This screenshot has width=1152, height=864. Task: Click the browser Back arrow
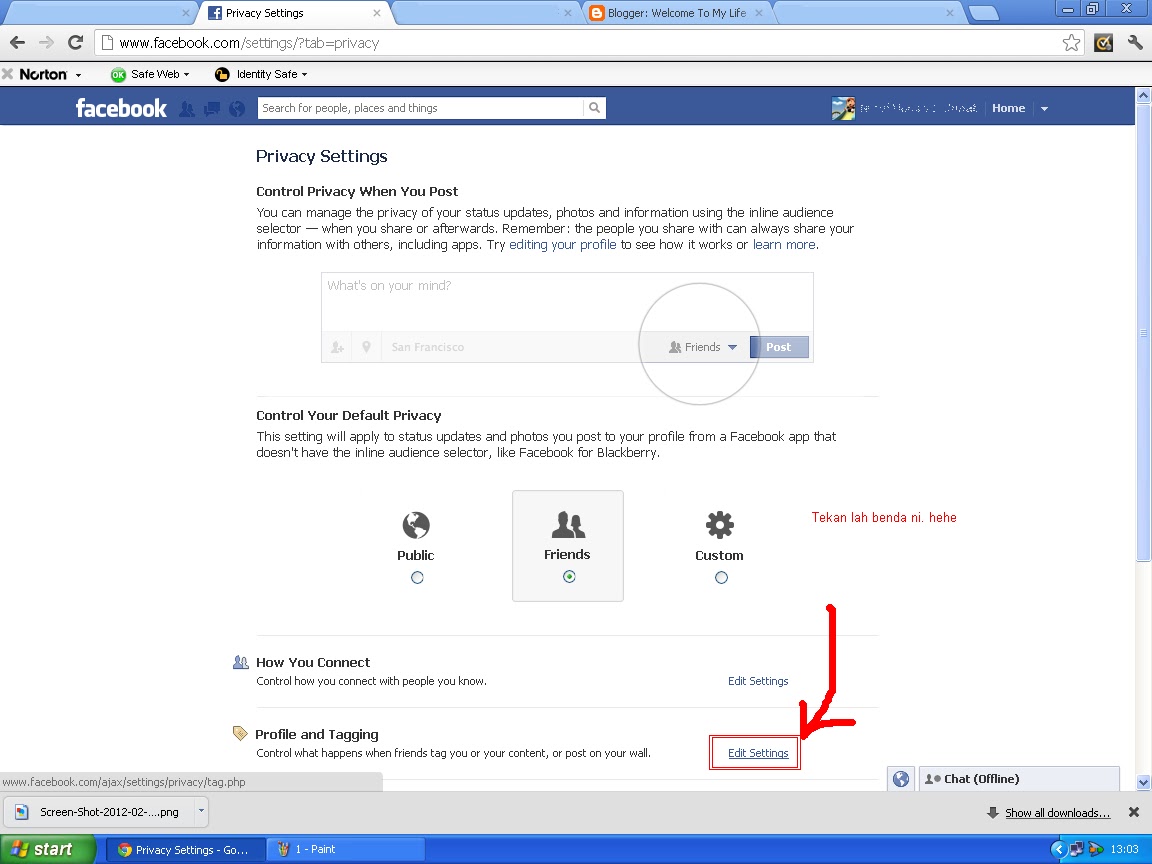coord(18,43)
